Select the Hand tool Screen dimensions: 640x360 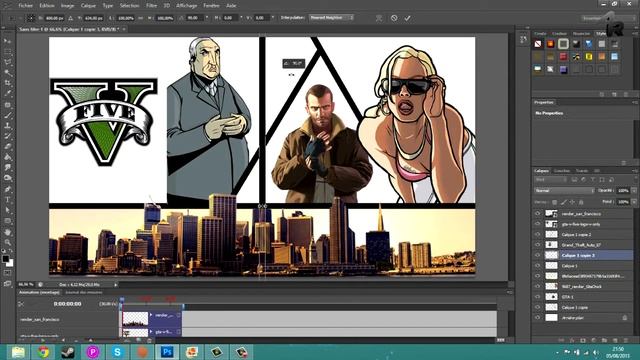pos(7,232)
